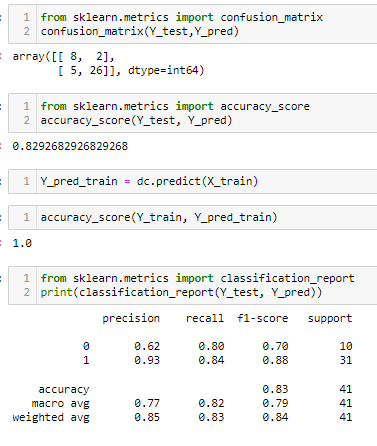Click weighted avg f1-score value 0.84
The height and width of the screenshot is (446, 377).
click(x=275, y=417)
